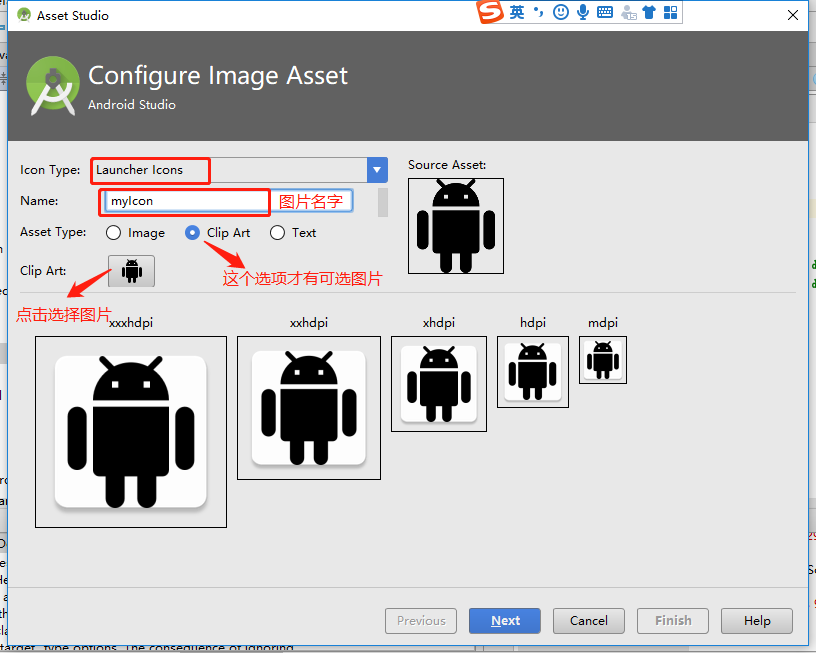Open Sogou skin settings with the T-shirt icon
816x653 pixels.
pyautogui.click(x=648, y=12)
